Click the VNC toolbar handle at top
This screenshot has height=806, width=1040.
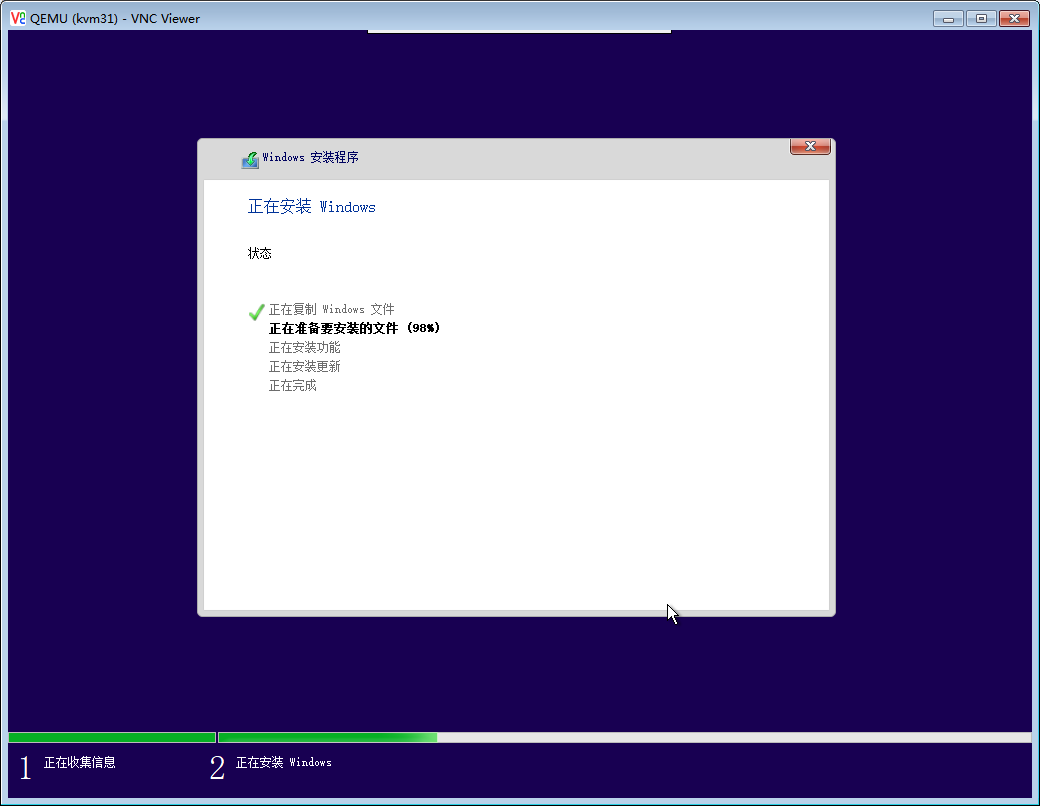pyautogui.click(x=519, y=31)
